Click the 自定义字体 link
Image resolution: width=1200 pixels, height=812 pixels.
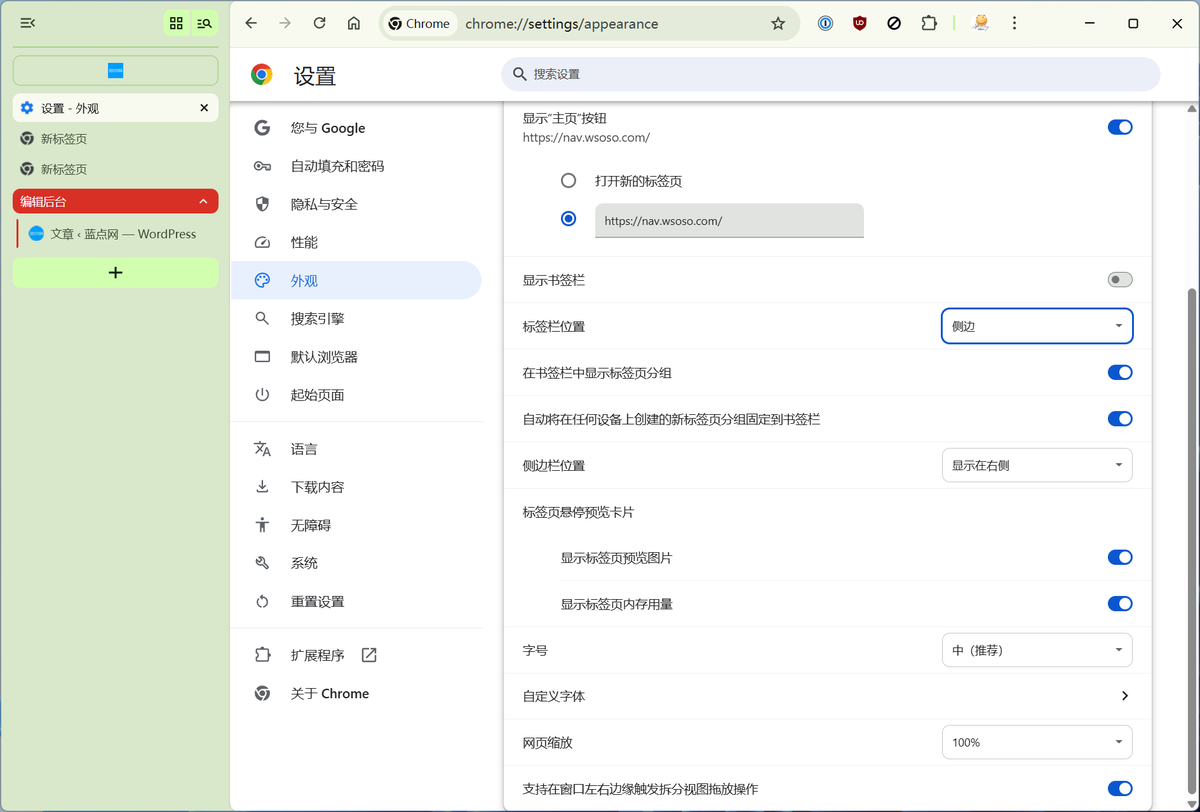pyautogui.click(x=824, y=696)
